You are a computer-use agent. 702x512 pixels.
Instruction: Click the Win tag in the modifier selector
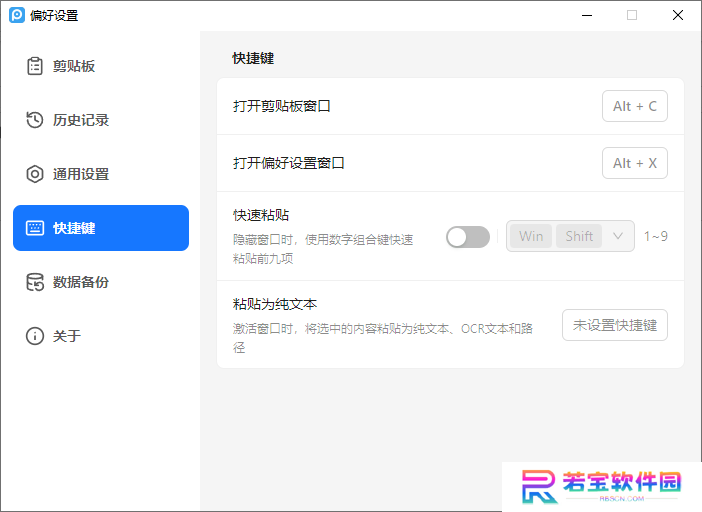click(x=531, y=236)
